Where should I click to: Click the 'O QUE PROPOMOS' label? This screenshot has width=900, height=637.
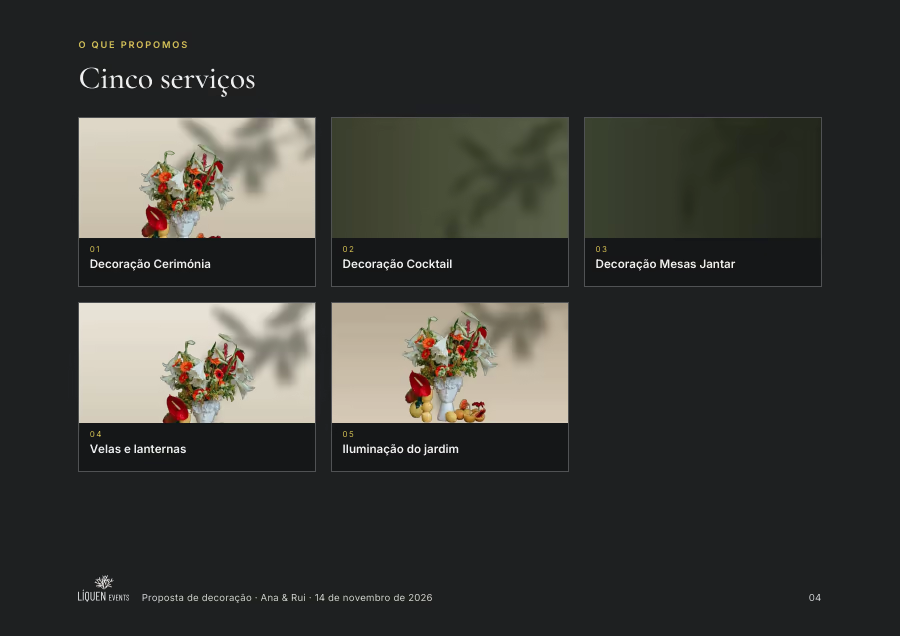pyautogui.click(x=133, y=45)
